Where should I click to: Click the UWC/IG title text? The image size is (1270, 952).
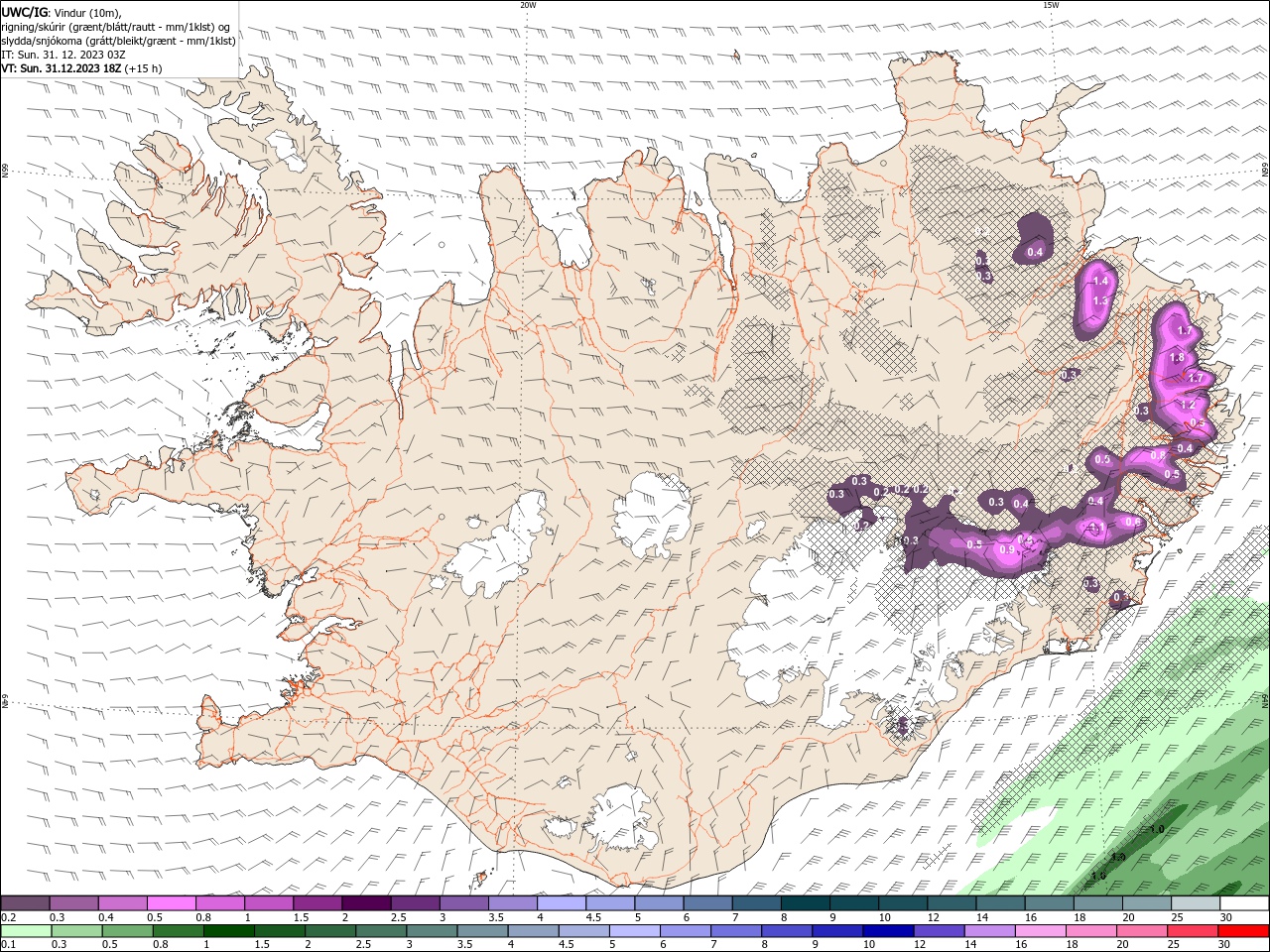click(x=25, y=11)
